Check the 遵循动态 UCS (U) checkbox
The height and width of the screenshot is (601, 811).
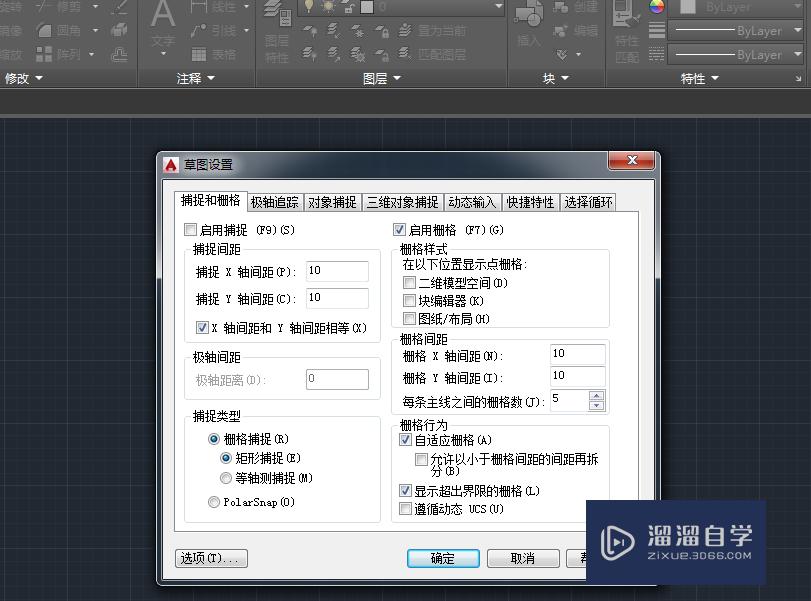pos(406,508)
